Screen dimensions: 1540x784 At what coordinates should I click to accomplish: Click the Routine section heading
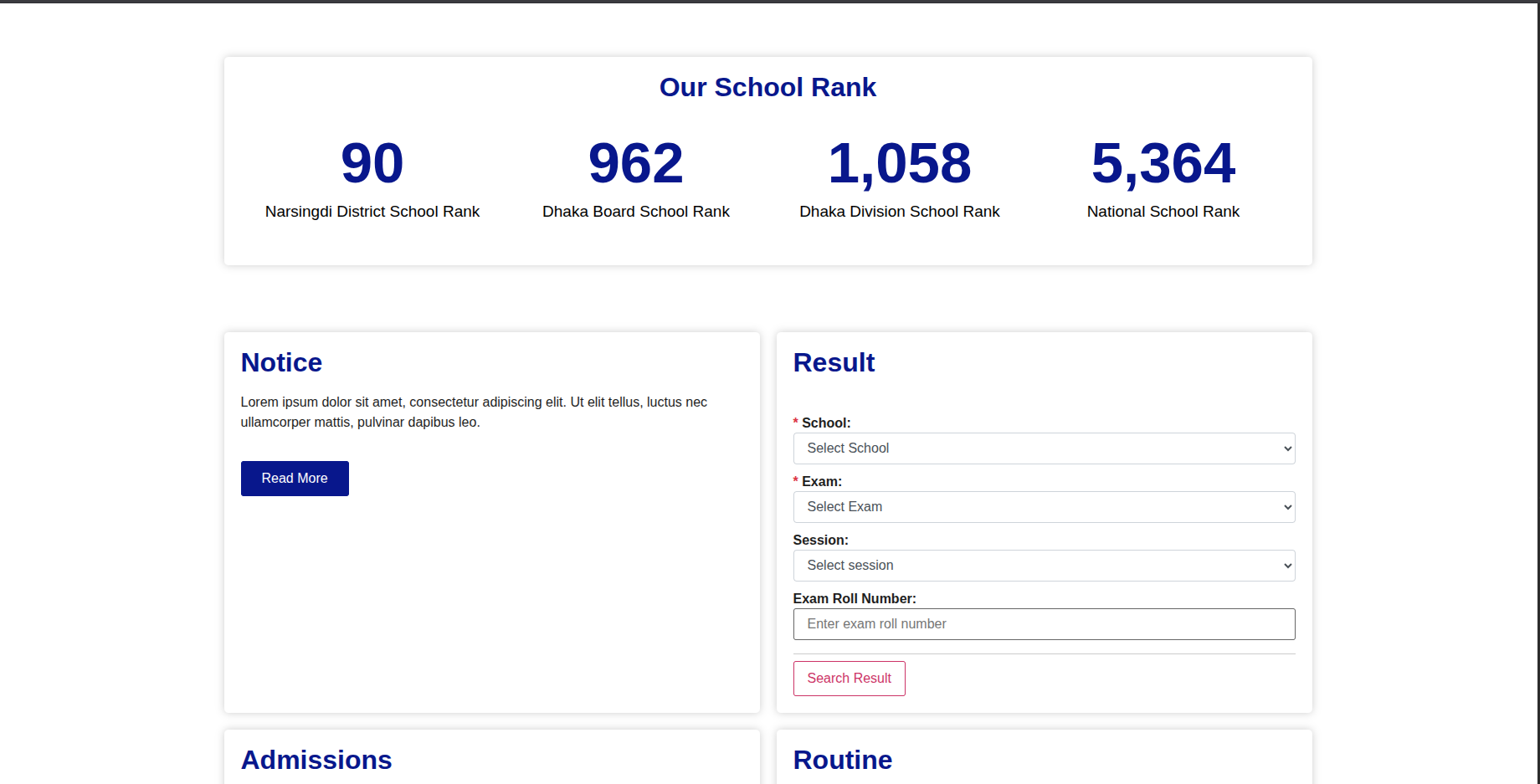point(842,760)
